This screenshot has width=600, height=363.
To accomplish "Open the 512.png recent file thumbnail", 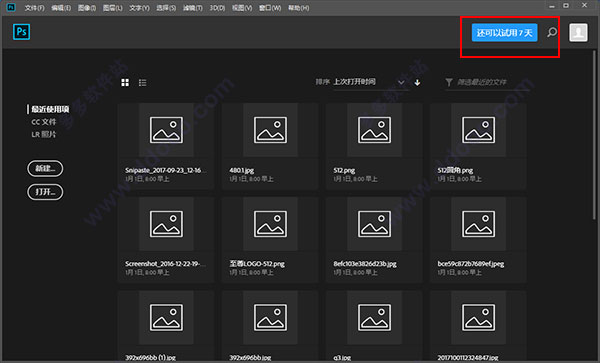I will tap(374, 130).
